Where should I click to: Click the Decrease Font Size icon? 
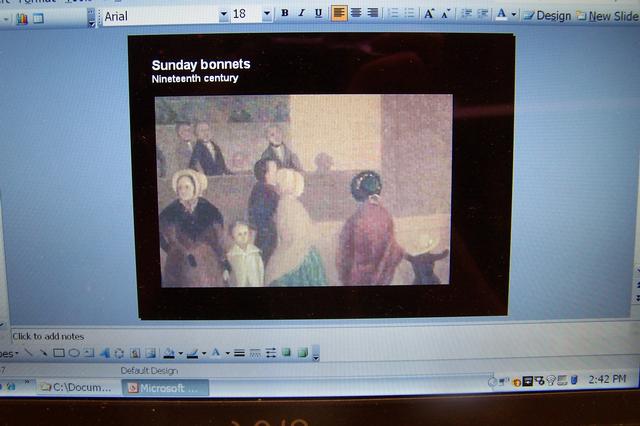[x=445, y=14]
